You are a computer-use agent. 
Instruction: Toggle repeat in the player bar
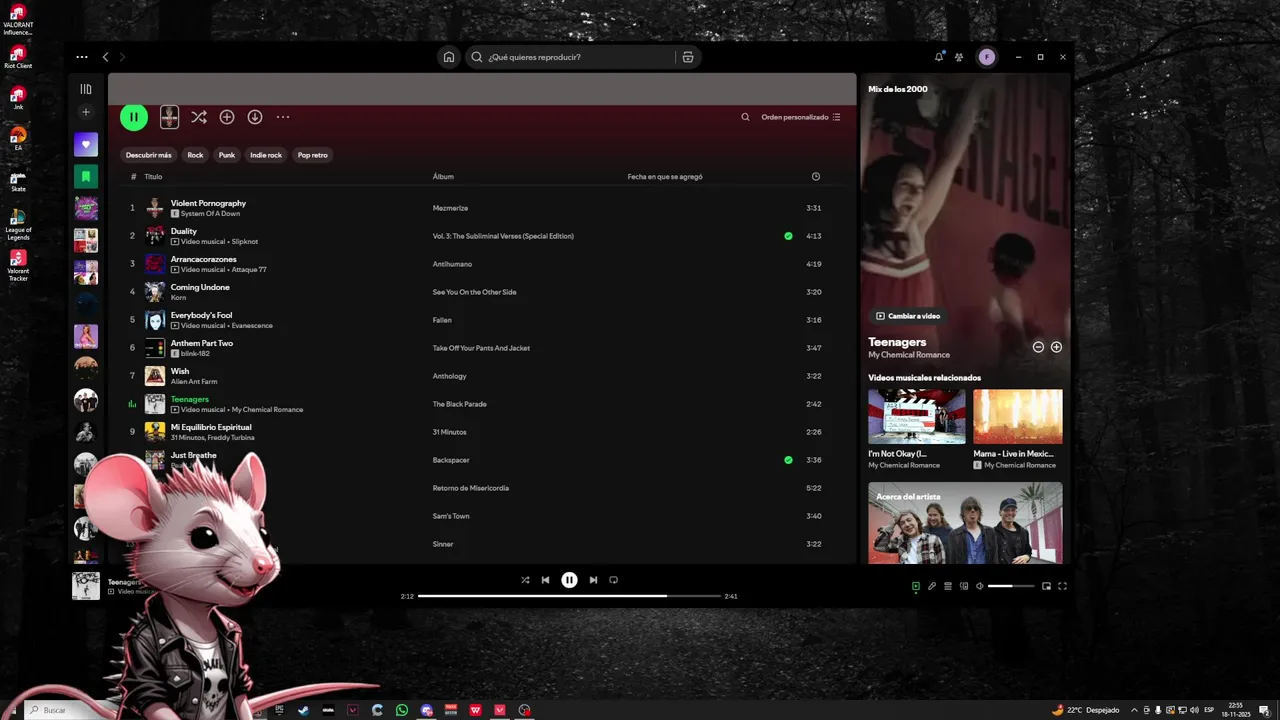[614, 580]
